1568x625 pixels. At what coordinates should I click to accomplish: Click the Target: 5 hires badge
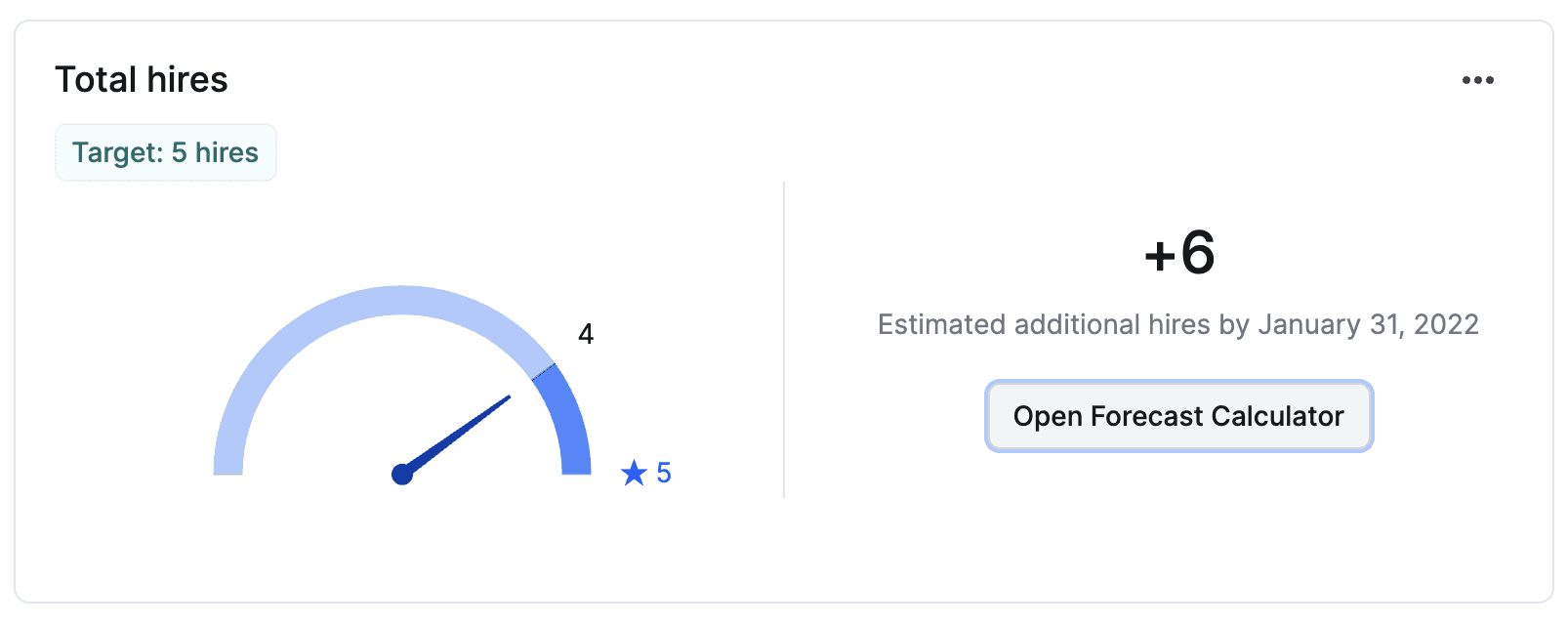click(x=165, y=152)
